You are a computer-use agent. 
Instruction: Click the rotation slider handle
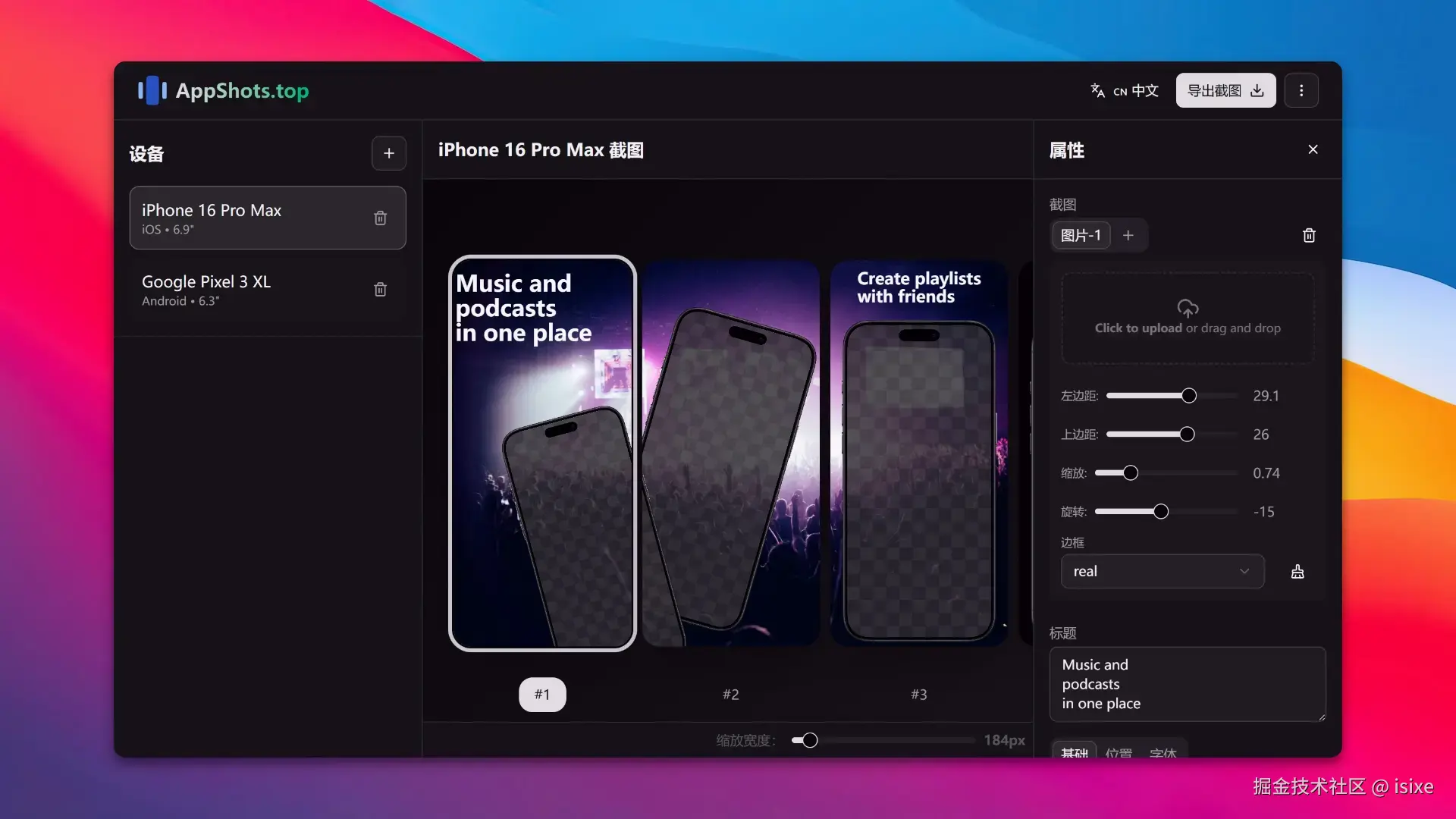1161,512
